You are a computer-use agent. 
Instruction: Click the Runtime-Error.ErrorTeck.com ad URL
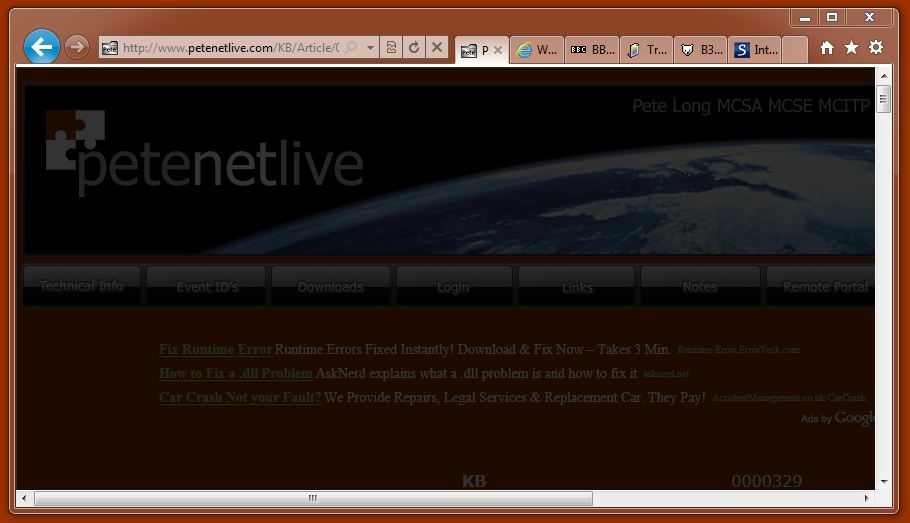pos(738,350)
